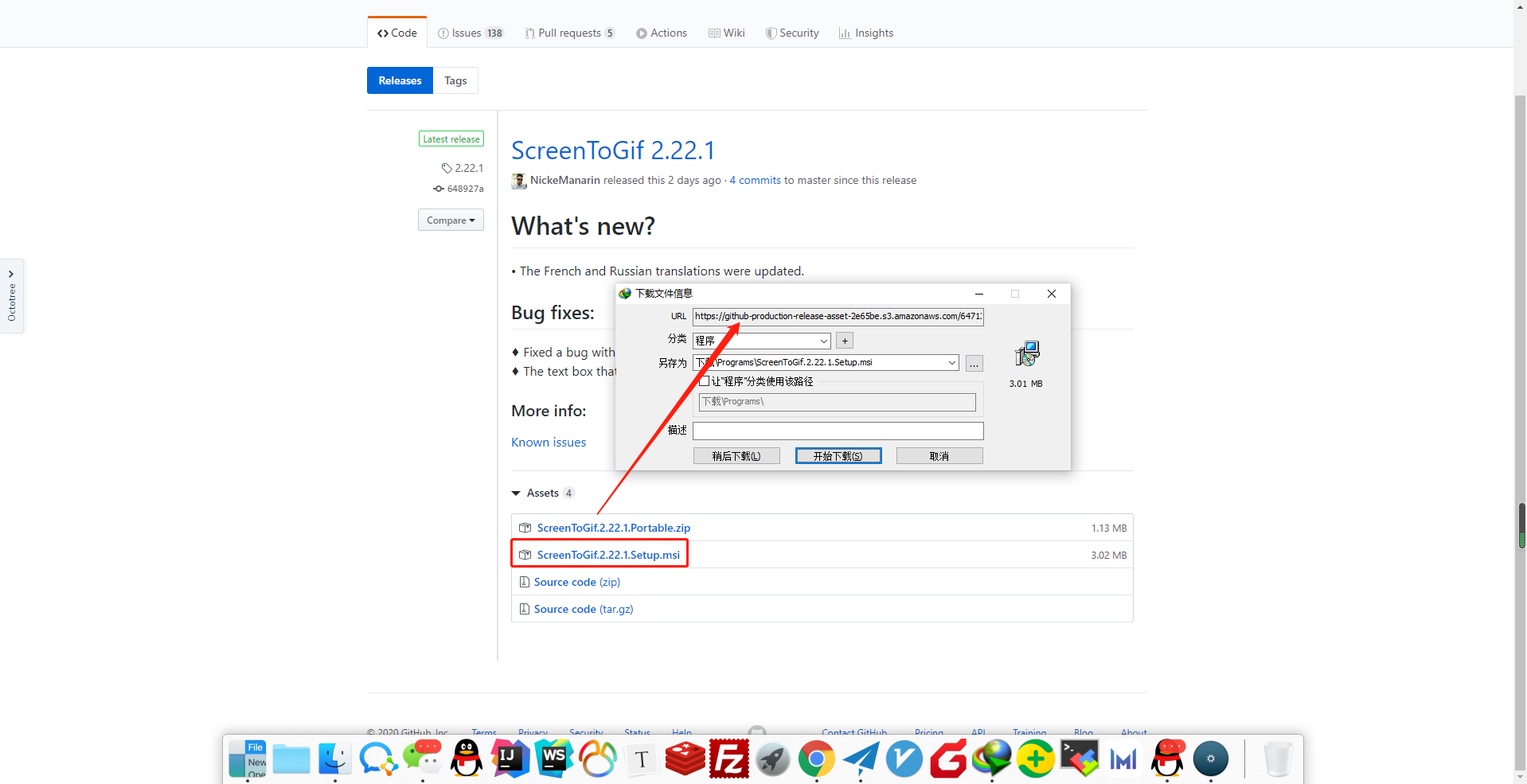This screenshot has width=1527, height=784.
Task: Click the 开始下载 start download button
Action: (838, 456)
